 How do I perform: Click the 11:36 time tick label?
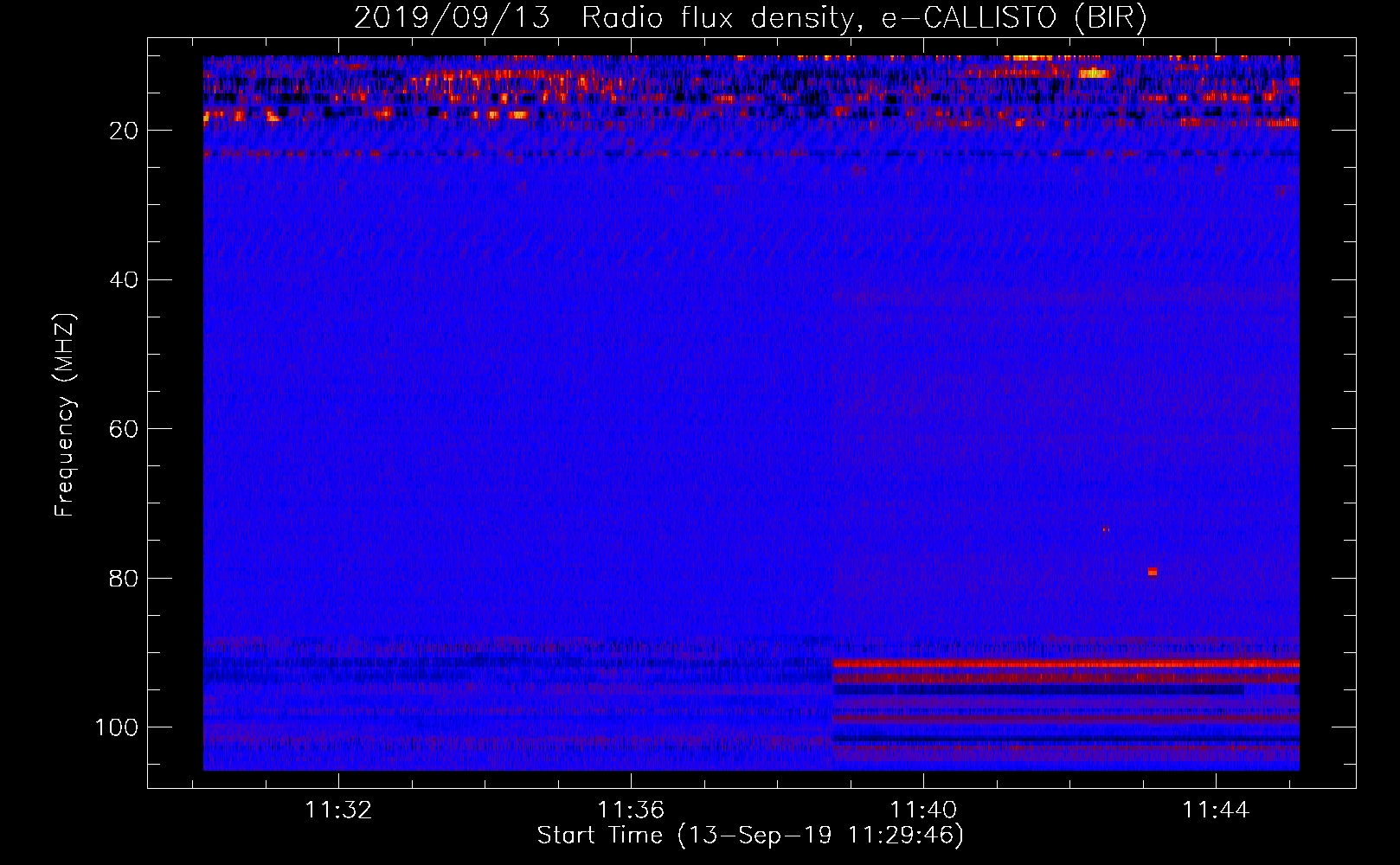pos(631,811)
